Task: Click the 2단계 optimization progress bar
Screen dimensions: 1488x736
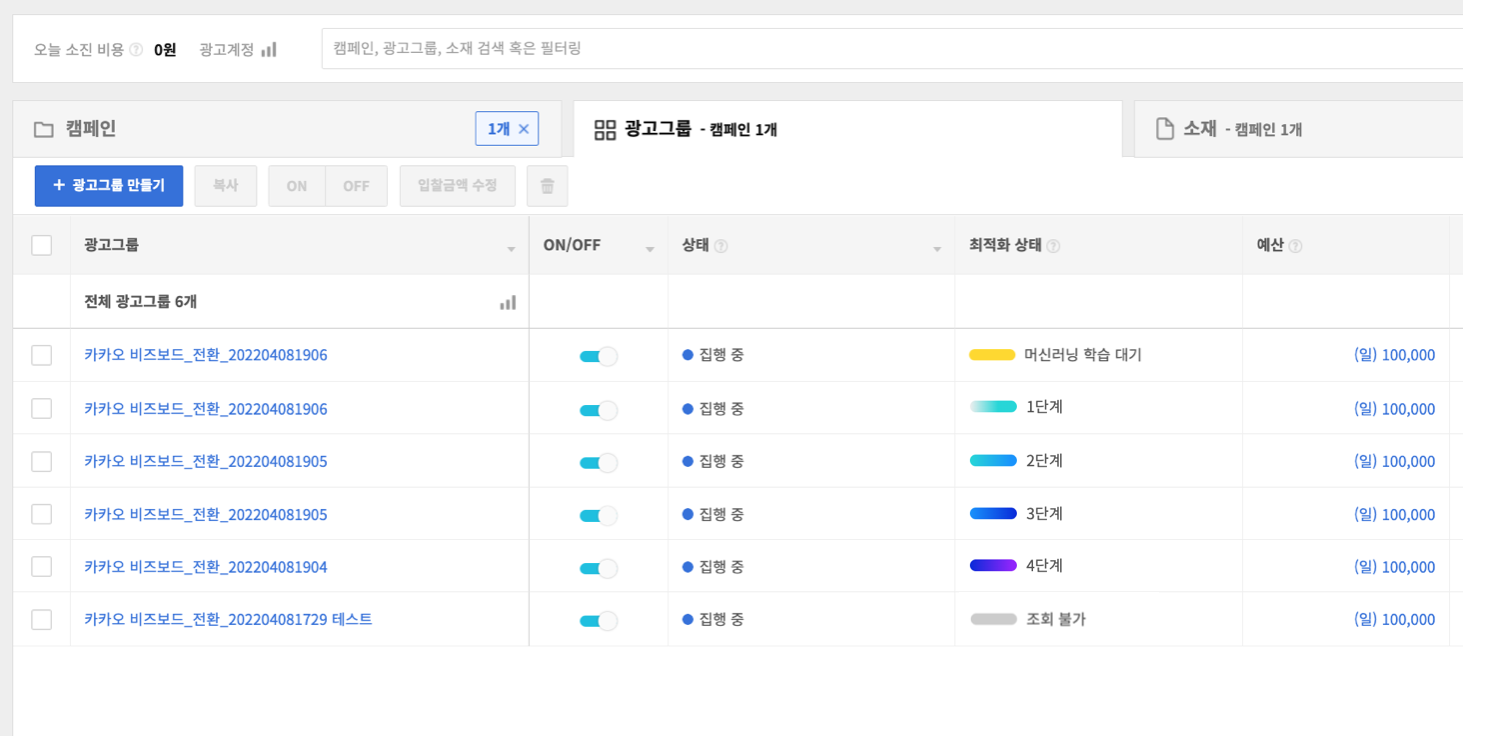Action: (993, 460)
